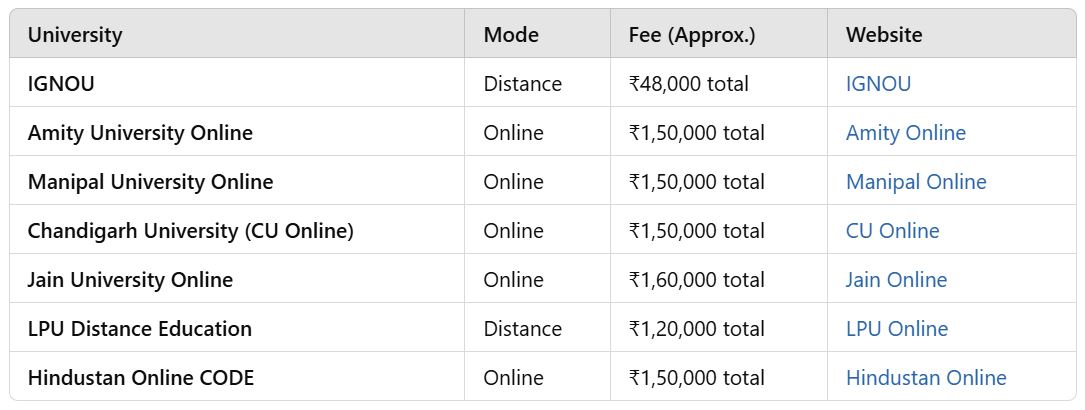Click the ₹48,000 total fee cell
The image size is (1085, 410).
click(x=688, y=84)
